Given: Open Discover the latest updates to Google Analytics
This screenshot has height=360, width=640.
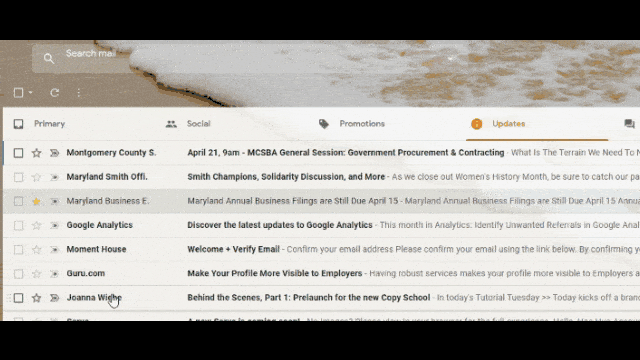Looking at the screenshot, I should click(280, 225).
